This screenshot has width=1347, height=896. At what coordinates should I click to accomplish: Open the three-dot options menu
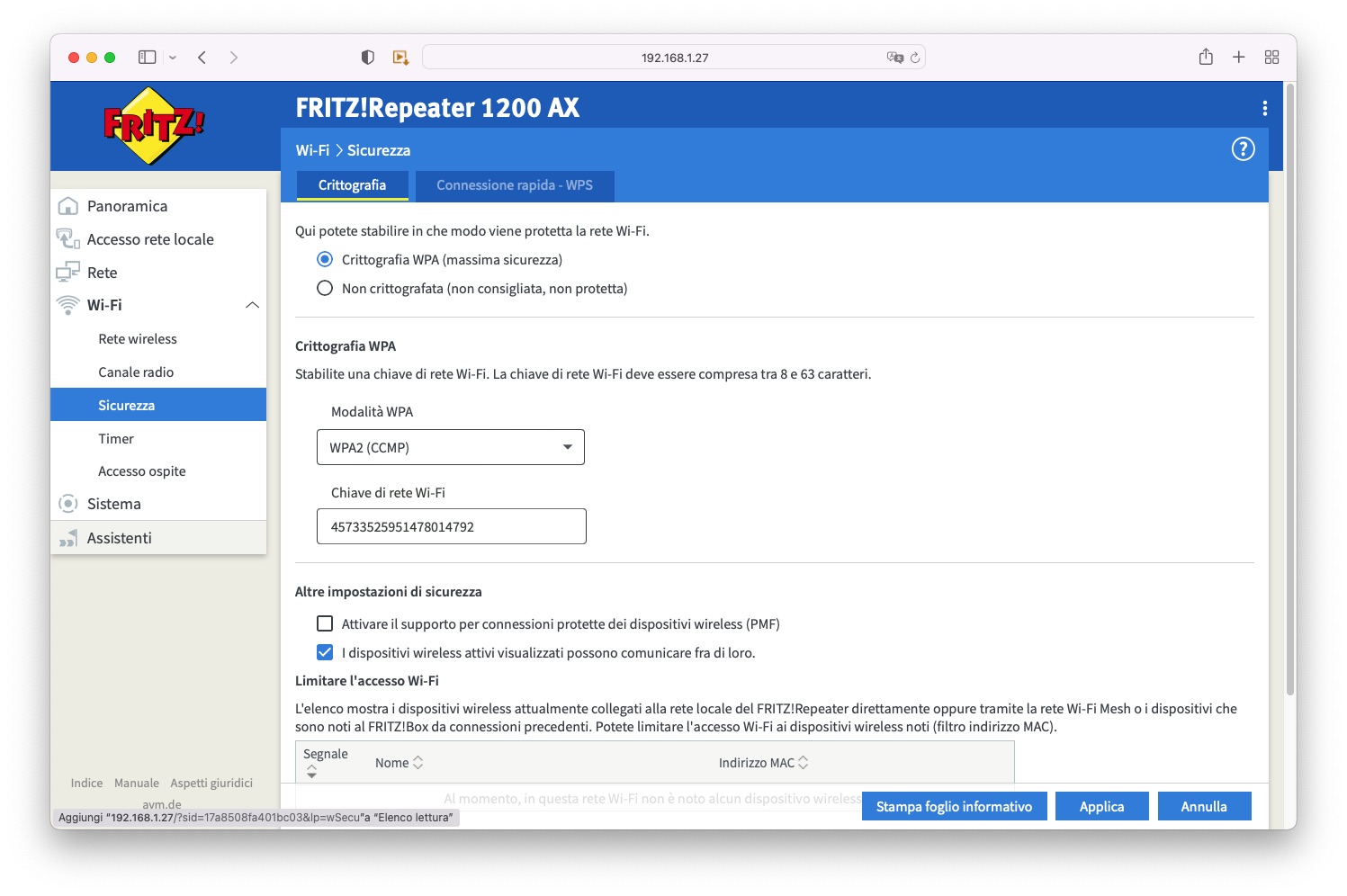tap(1264, 108)
